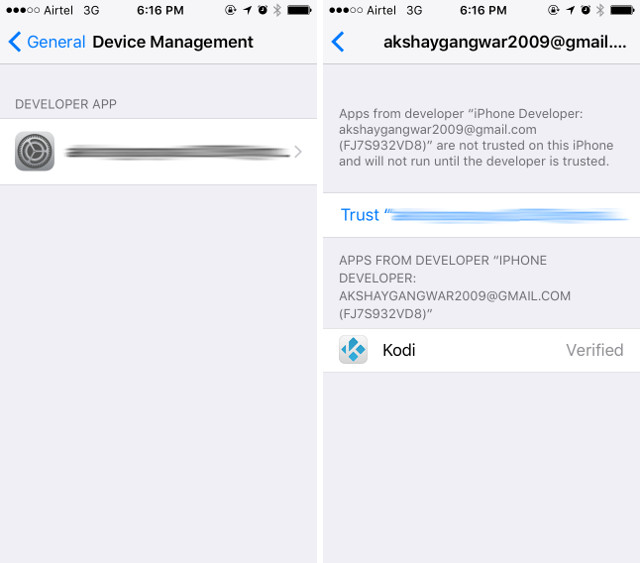Tap the battery icon in right status bar
The image size is (640, 563).
coord(622,10)
